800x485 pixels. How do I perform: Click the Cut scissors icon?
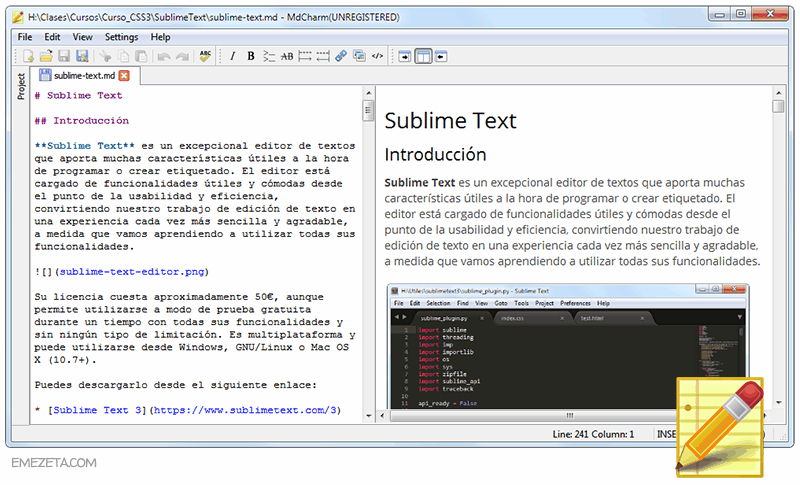pyautogui.click(x=105, y=56)
